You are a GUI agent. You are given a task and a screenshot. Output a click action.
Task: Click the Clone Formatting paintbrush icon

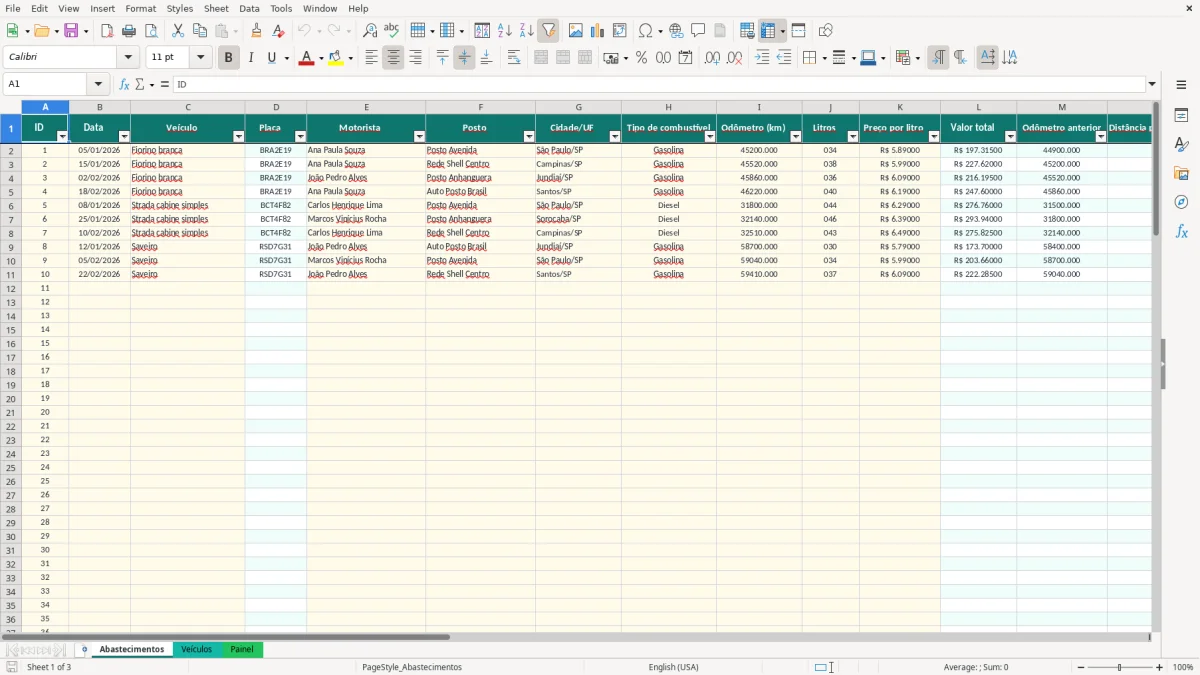pos(257,31)
